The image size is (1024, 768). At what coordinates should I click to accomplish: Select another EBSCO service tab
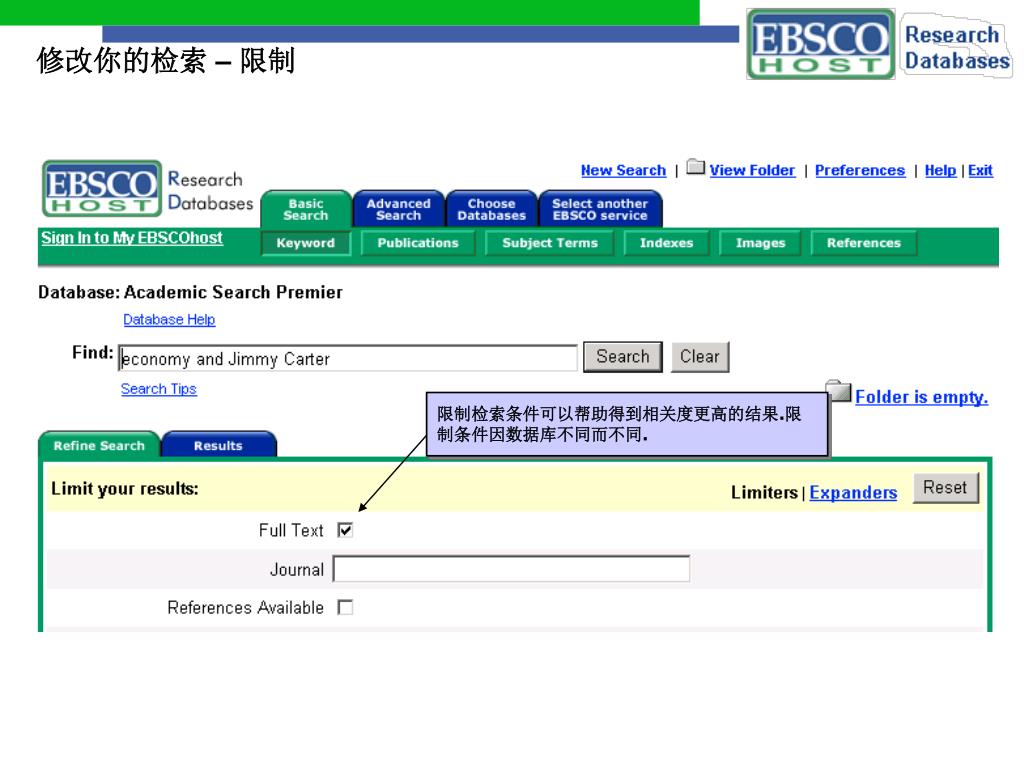pos(600,210)
